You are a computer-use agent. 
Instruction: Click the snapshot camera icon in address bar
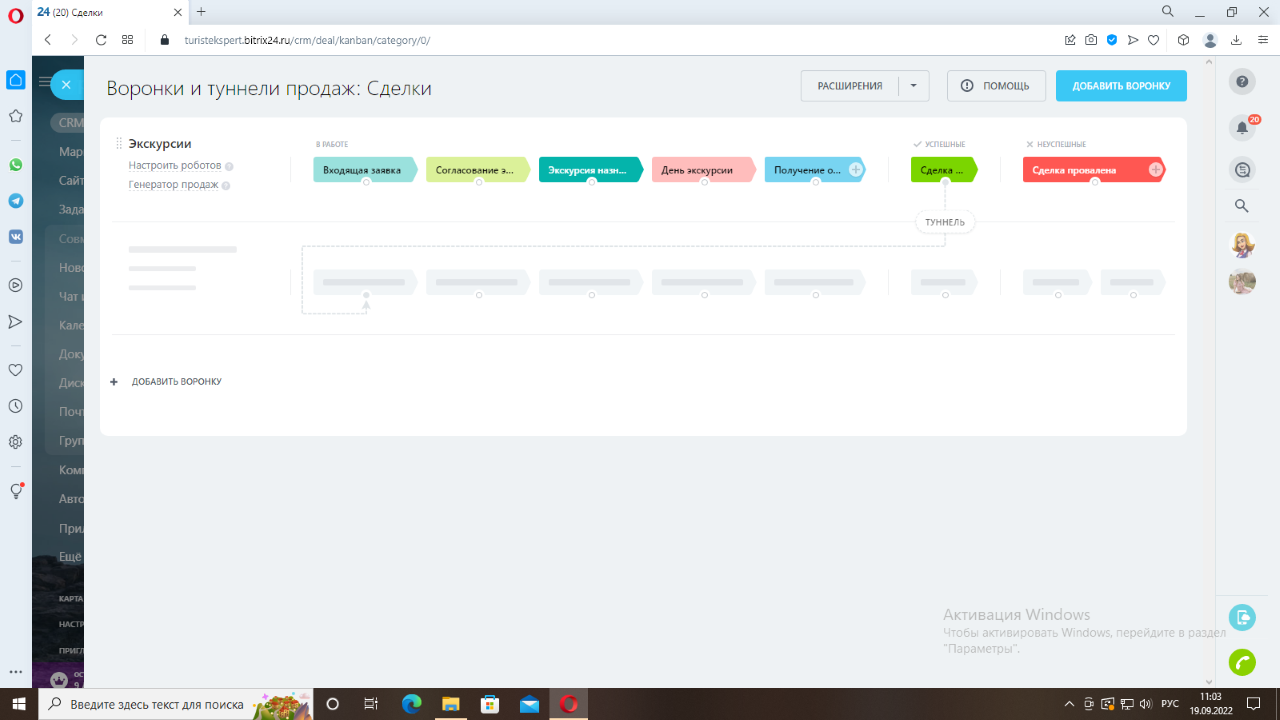click(1091, 40)
